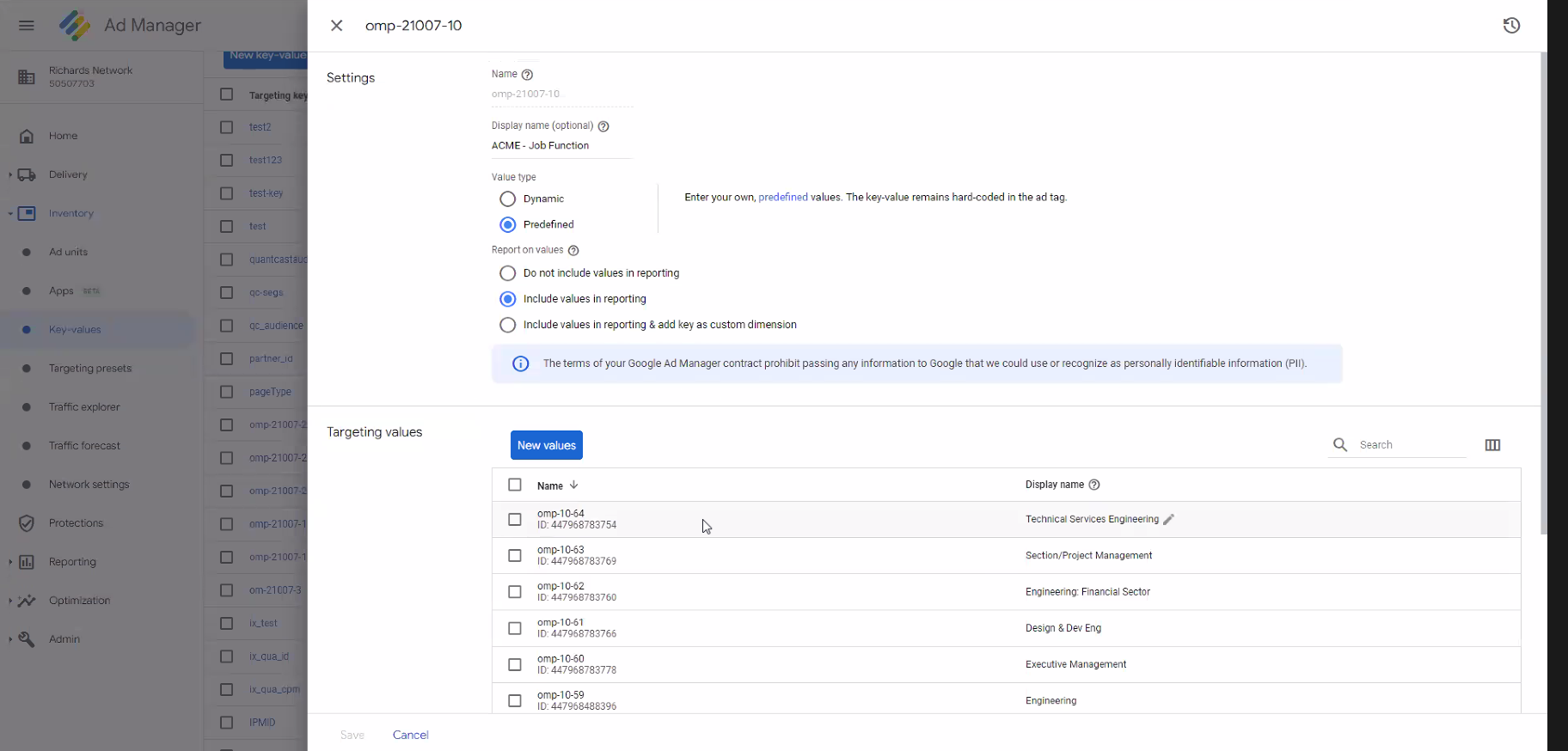Toggle the select-all values checkbox
This screenshot has width=1568, height=751.
tap(515, 485)
